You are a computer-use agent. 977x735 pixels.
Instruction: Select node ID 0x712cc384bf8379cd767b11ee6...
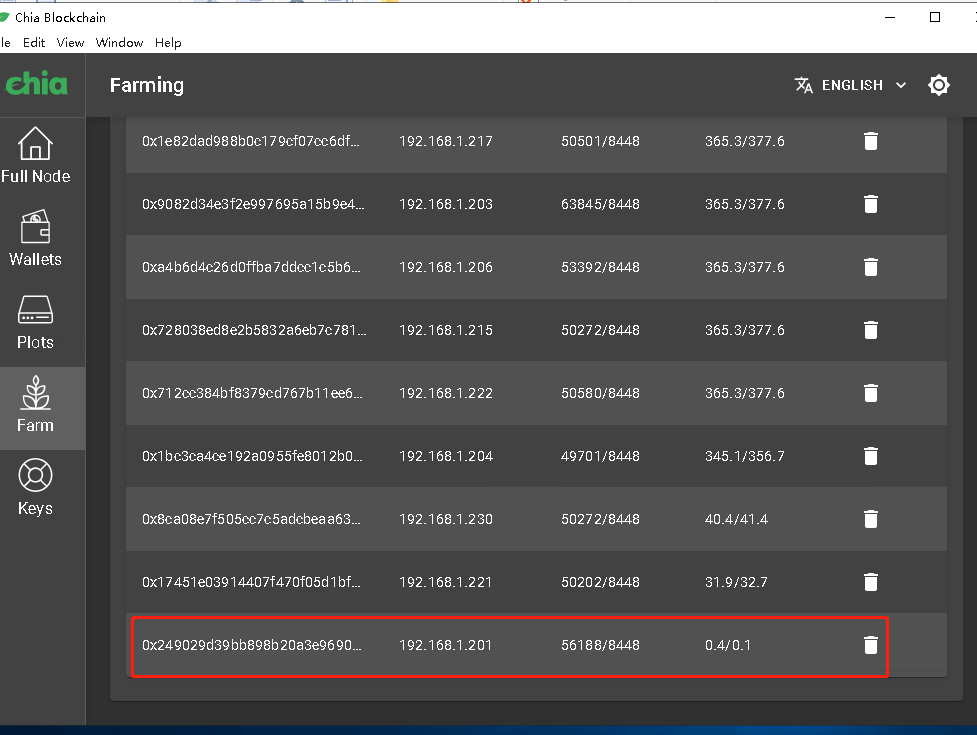tap(252, 393)
